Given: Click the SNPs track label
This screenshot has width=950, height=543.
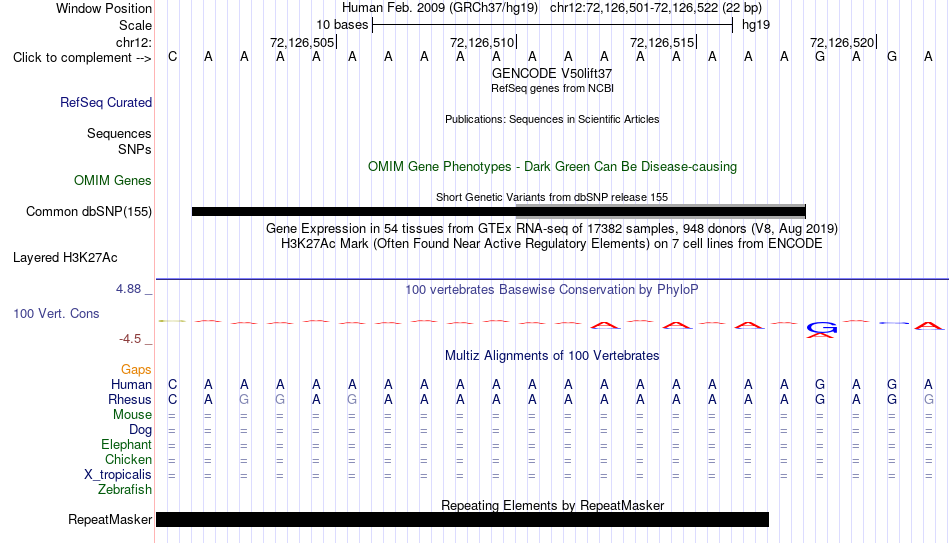Looking at the screenshot, I should point(135,149).
